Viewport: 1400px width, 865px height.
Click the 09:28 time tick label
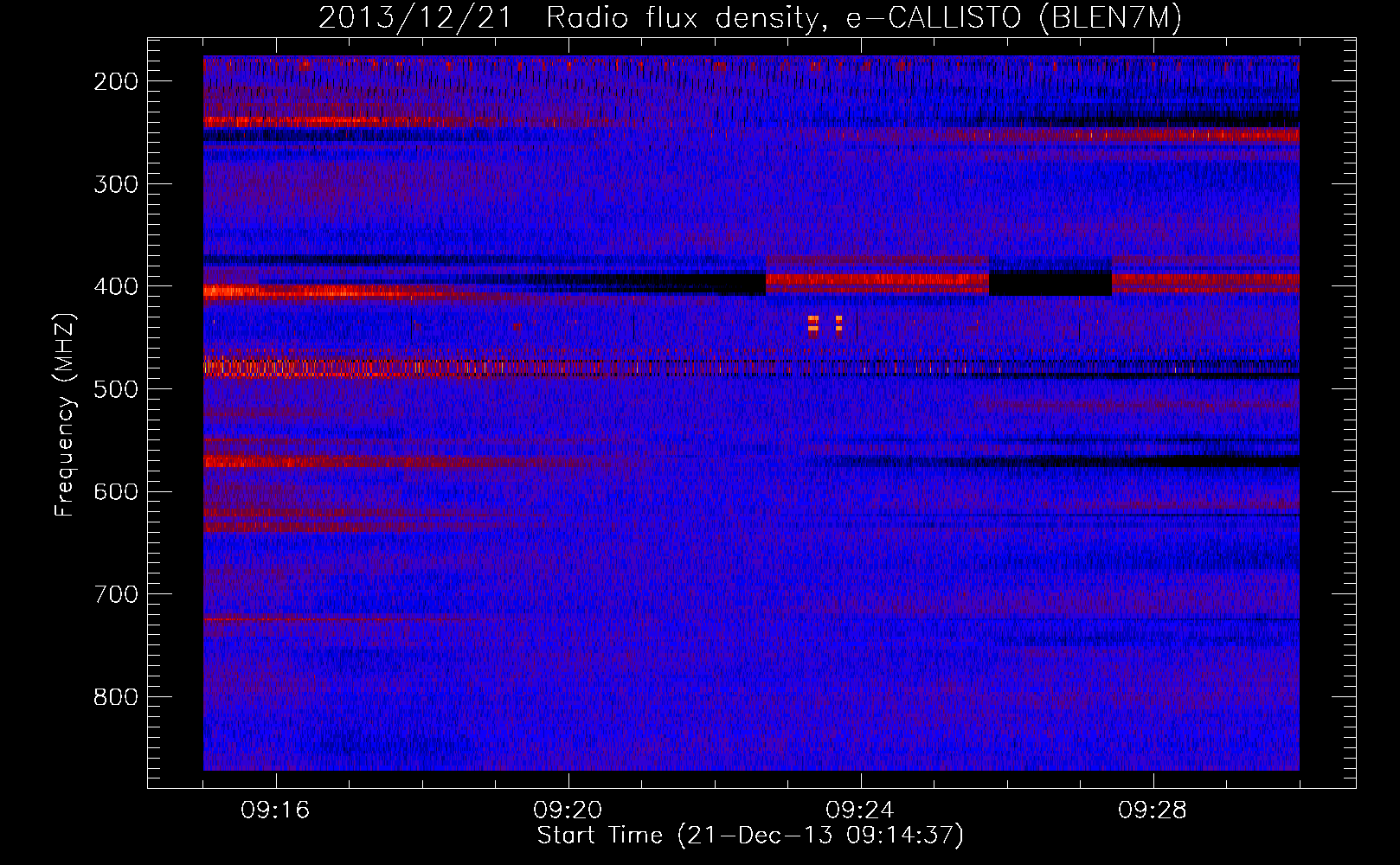pos(1153,811)
